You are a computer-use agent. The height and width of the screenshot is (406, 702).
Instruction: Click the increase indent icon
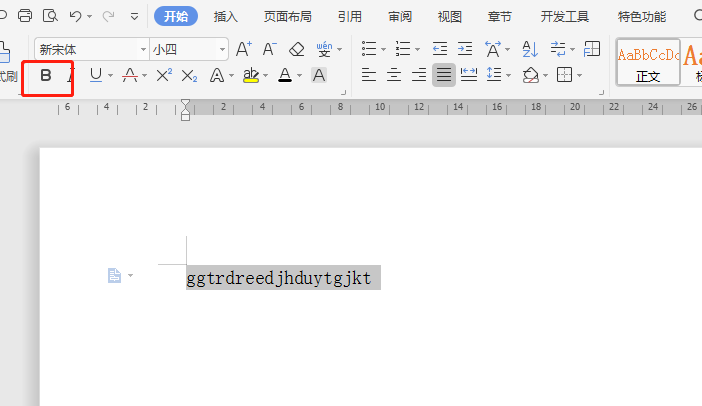tap(465, 49)
